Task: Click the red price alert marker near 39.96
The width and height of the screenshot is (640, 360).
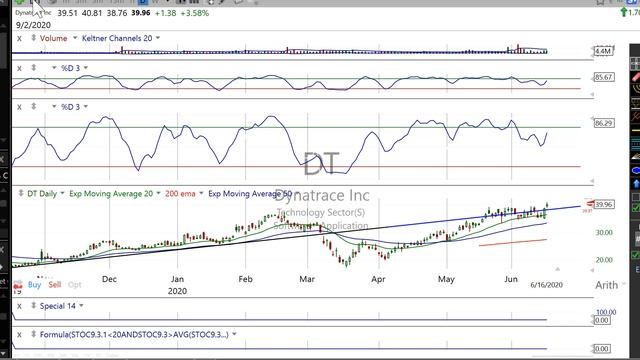Action: pyautogui.click(x=589, y=204)
